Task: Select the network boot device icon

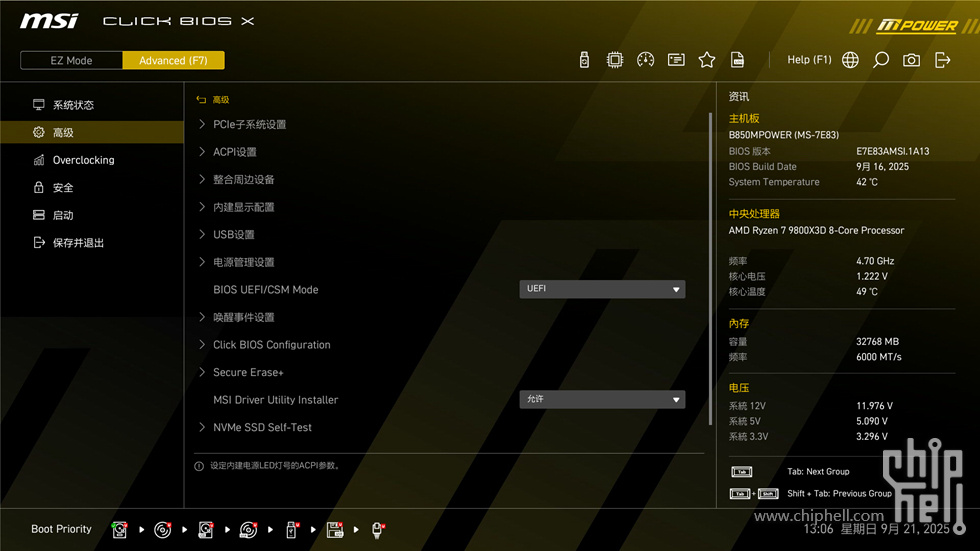Action: pos(378,530)
